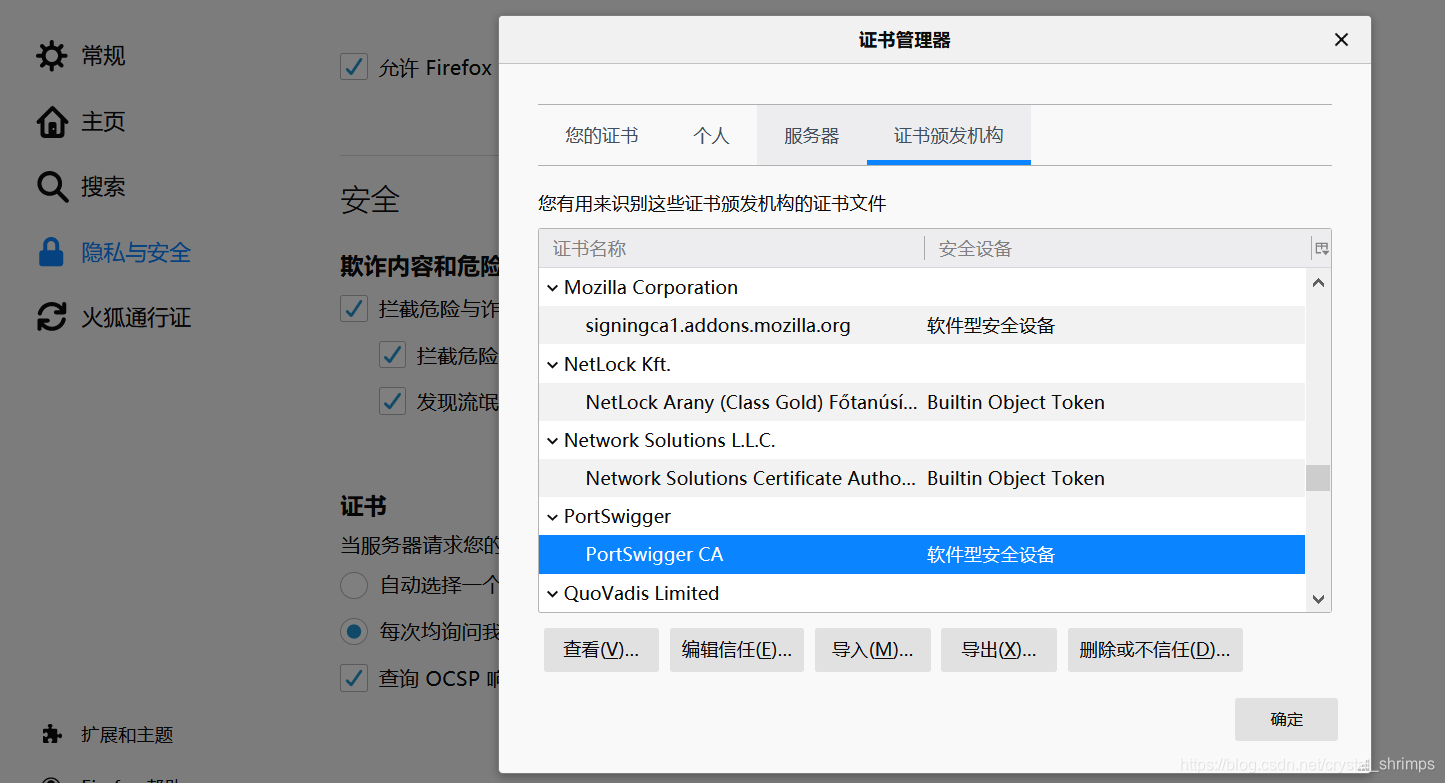Open the 常规 settings category

point(103,56)
